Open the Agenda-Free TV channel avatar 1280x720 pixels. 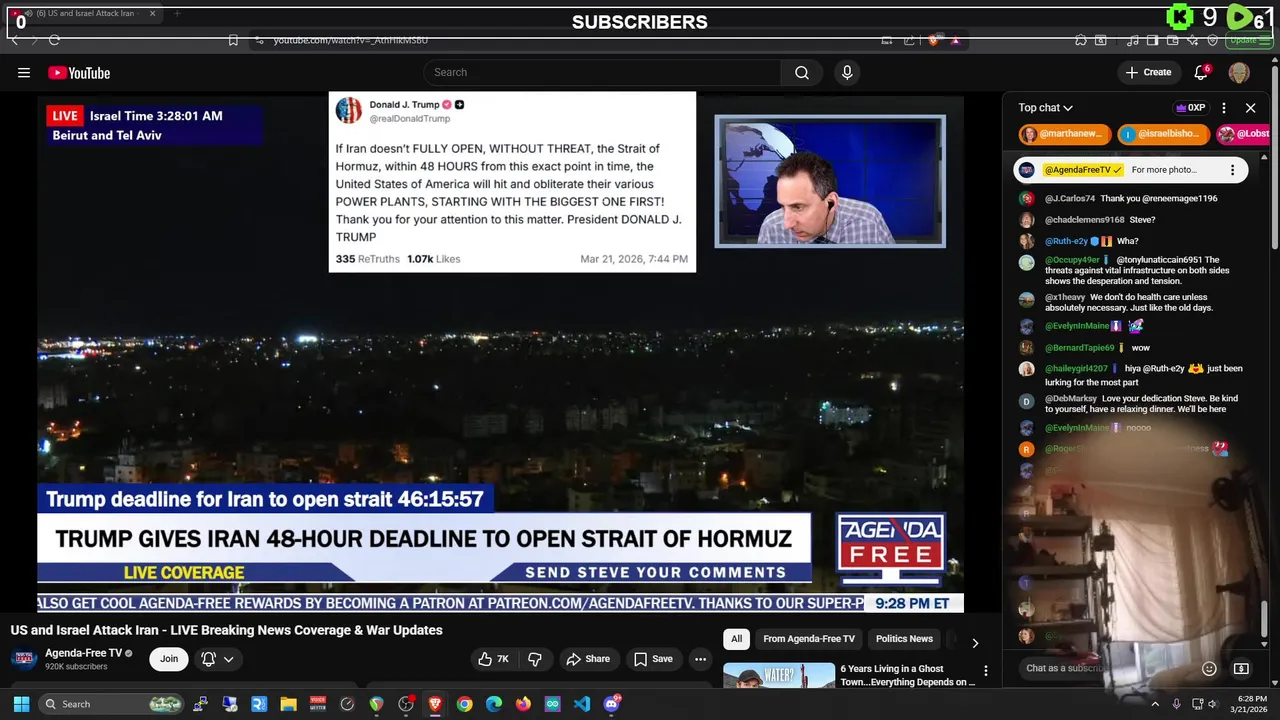25,659
